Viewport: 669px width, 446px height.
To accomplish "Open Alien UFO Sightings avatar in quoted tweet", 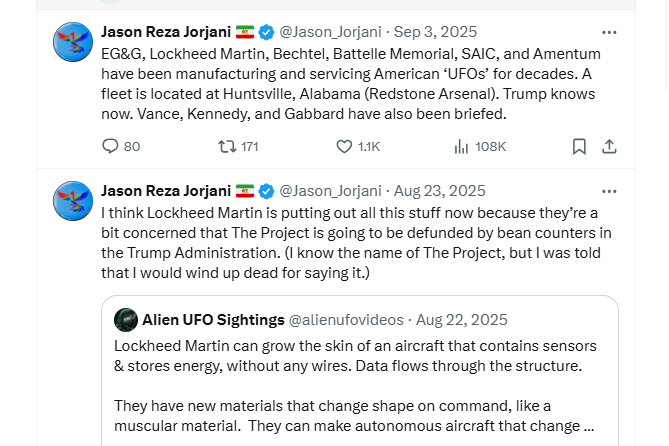I will [126, 320].
